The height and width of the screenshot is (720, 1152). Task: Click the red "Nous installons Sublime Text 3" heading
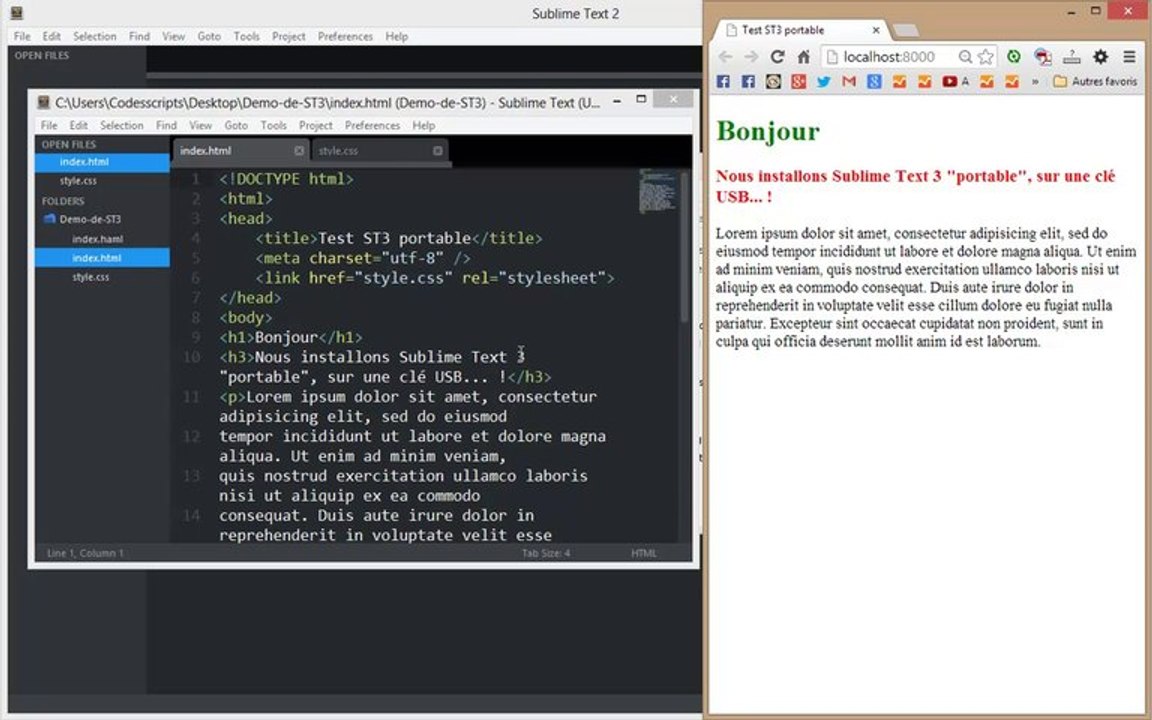click(x=915, y=186)
